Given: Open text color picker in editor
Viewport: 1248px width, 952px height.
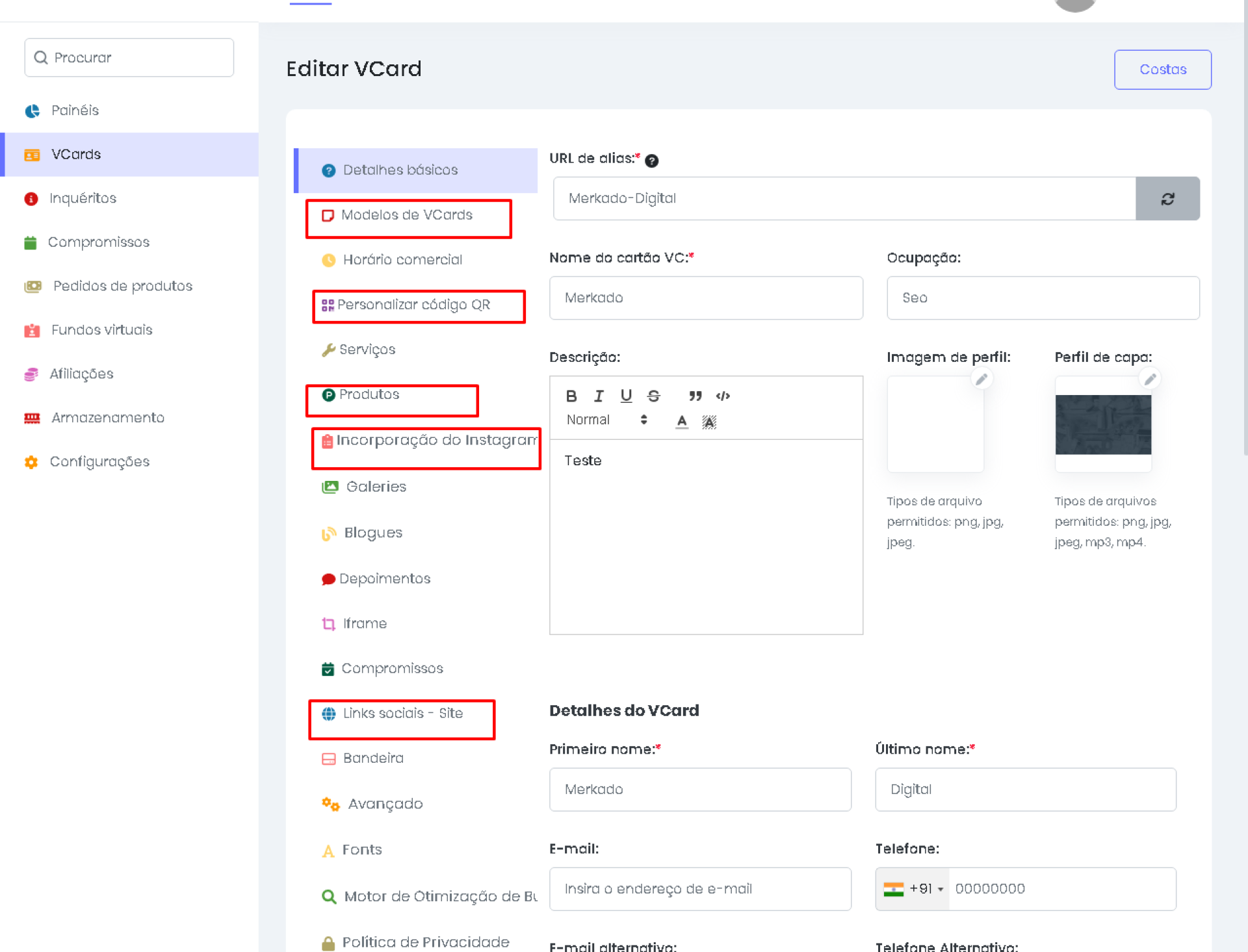Looking at the screenshot, I should pos(681,422).
